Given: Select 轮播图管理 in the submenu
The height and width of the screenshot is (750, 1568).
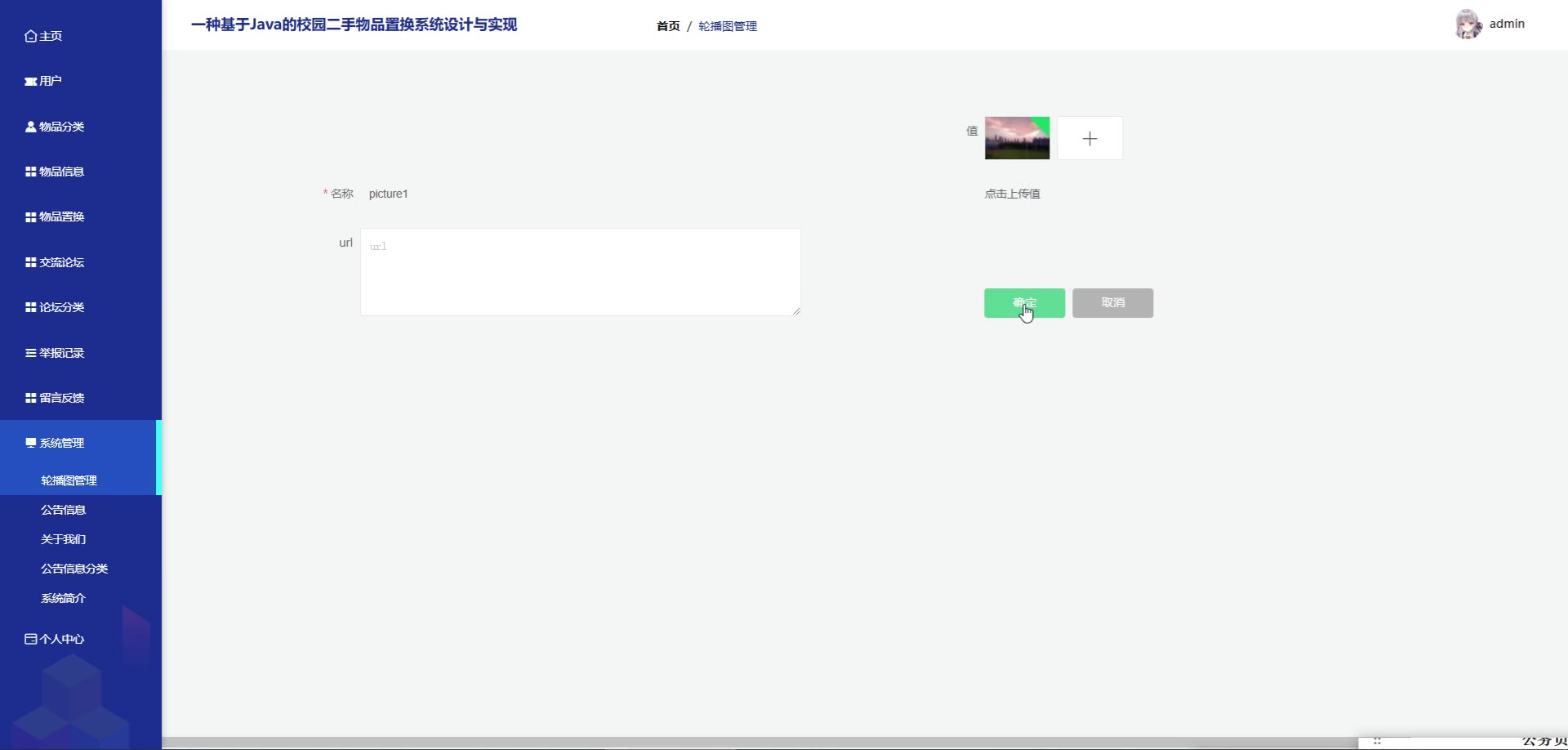Looking at the screenshot, I should pyautogui.click(x=80, y=480).
